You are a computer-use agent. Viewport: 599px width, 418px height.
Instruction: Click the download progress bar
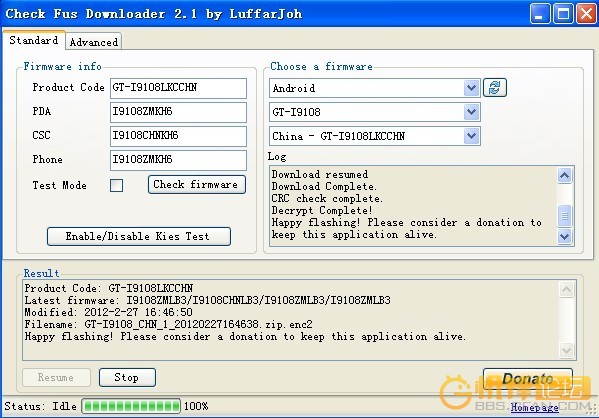click(131, 406)
